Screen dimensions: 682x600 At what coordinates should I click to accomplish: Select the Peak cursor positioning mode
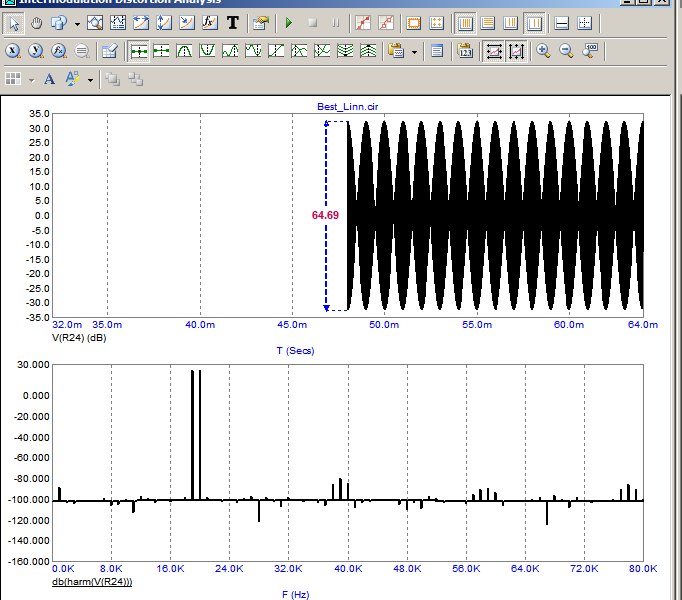(184, 51)
